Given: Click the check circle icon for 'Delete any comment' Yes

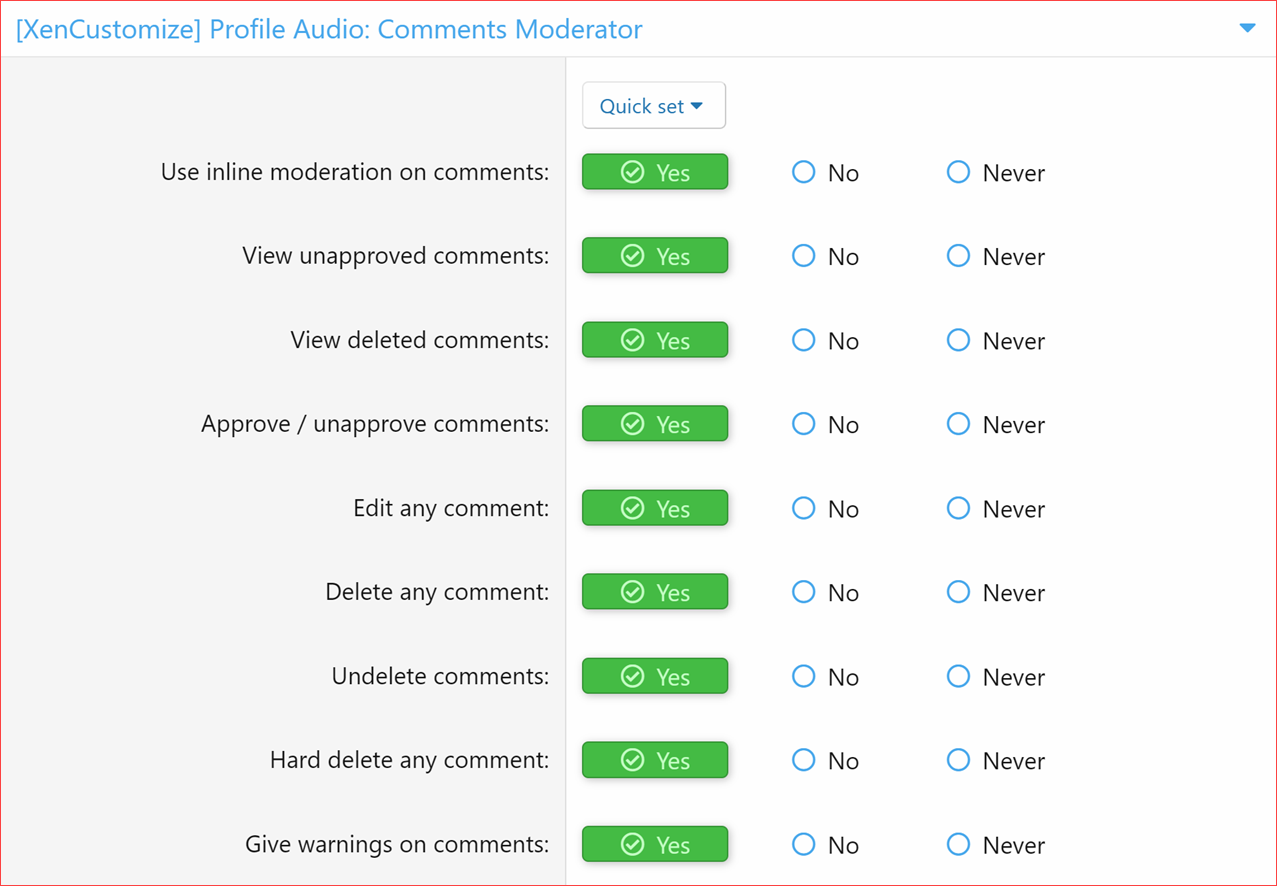Looking at the screenshot, I should coord(633,591).
